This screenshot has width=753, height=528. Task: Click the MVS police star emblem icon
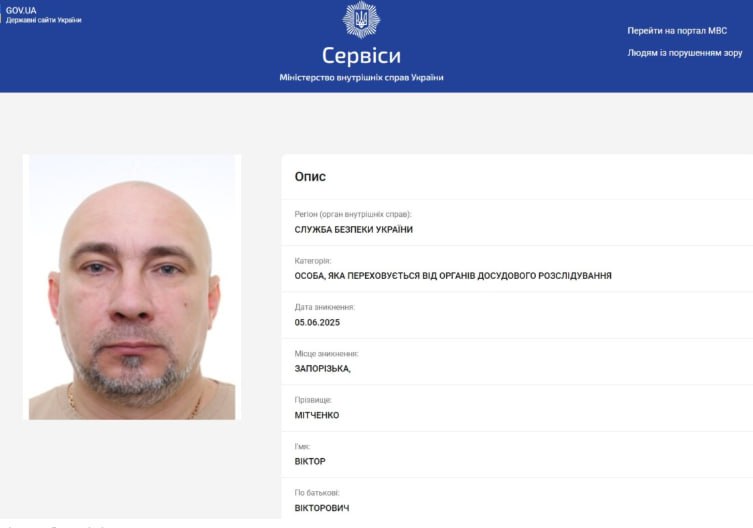[361, 20]
